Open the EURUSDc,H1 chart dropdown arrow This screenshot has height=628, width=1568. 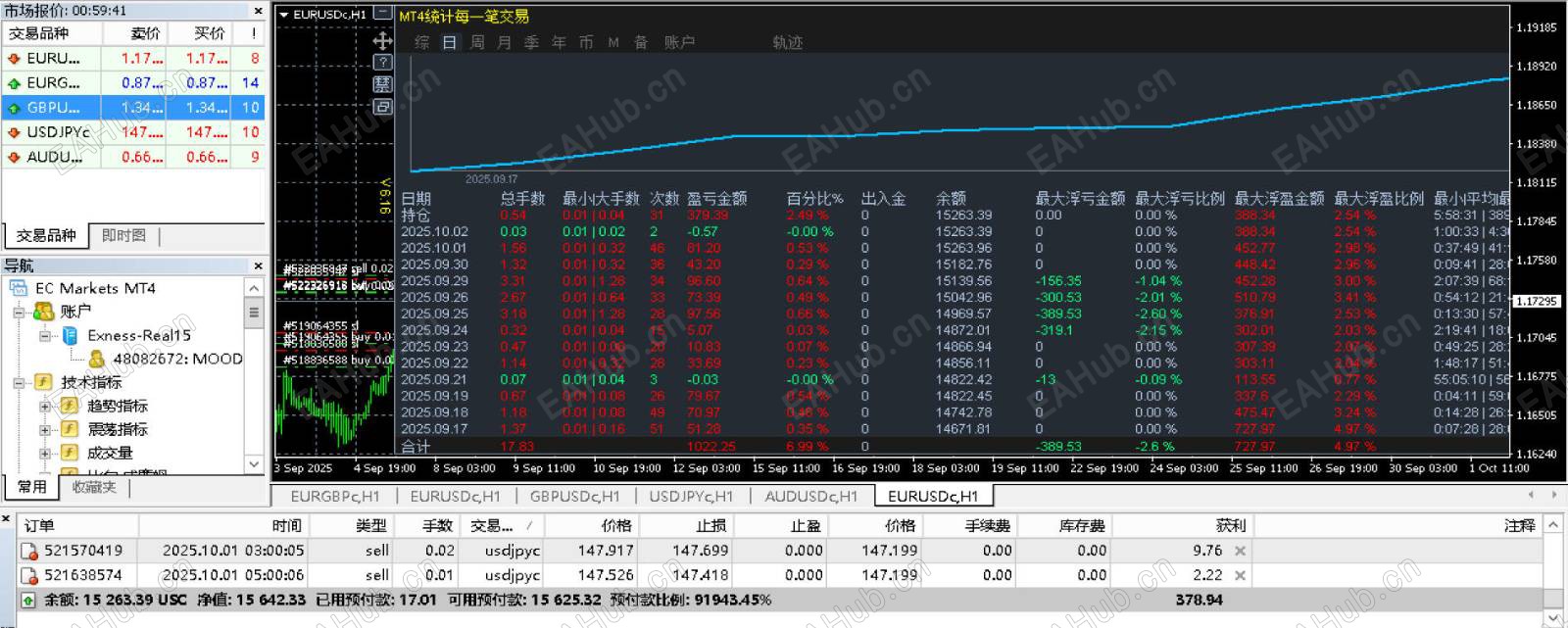point(283,15)
